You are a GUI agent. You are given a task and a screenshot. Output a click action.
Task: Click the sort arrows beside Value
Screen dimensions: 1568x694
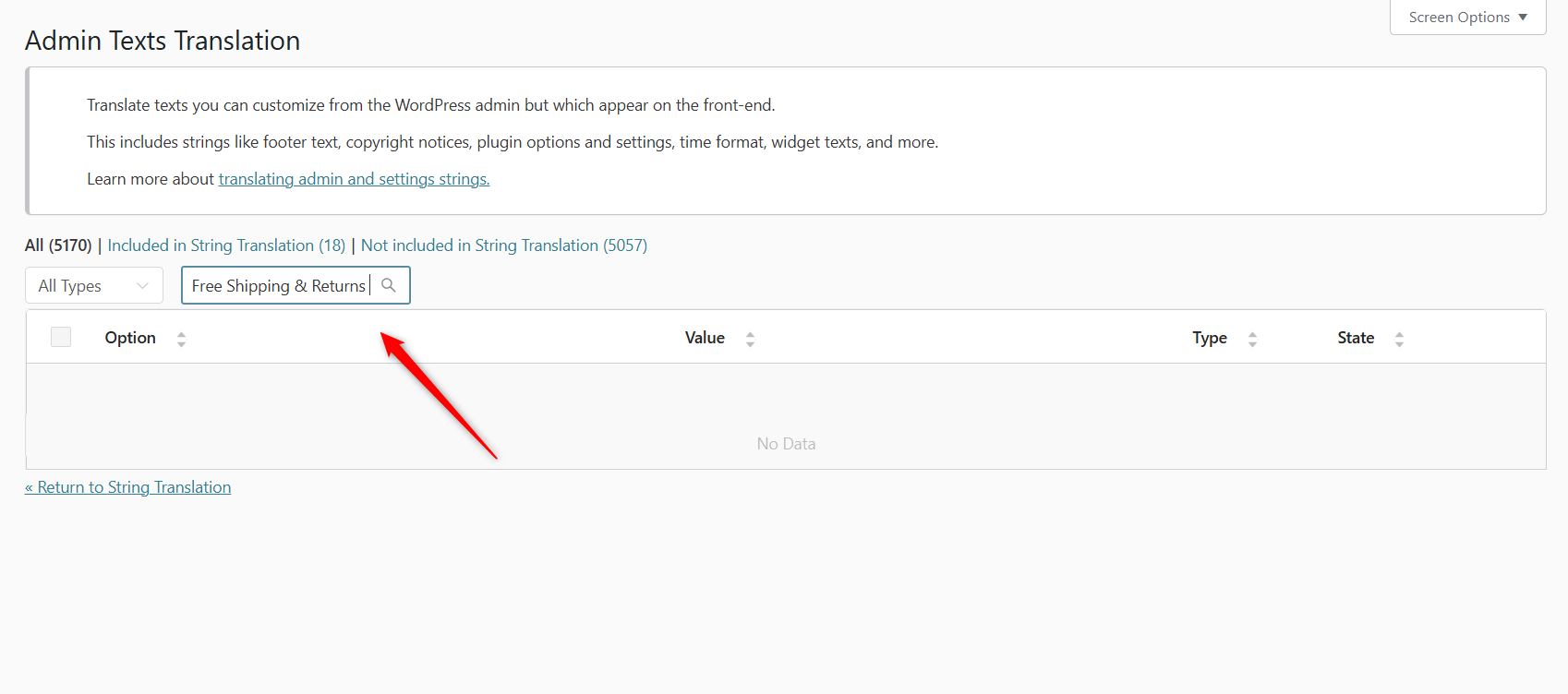(750, 339)
